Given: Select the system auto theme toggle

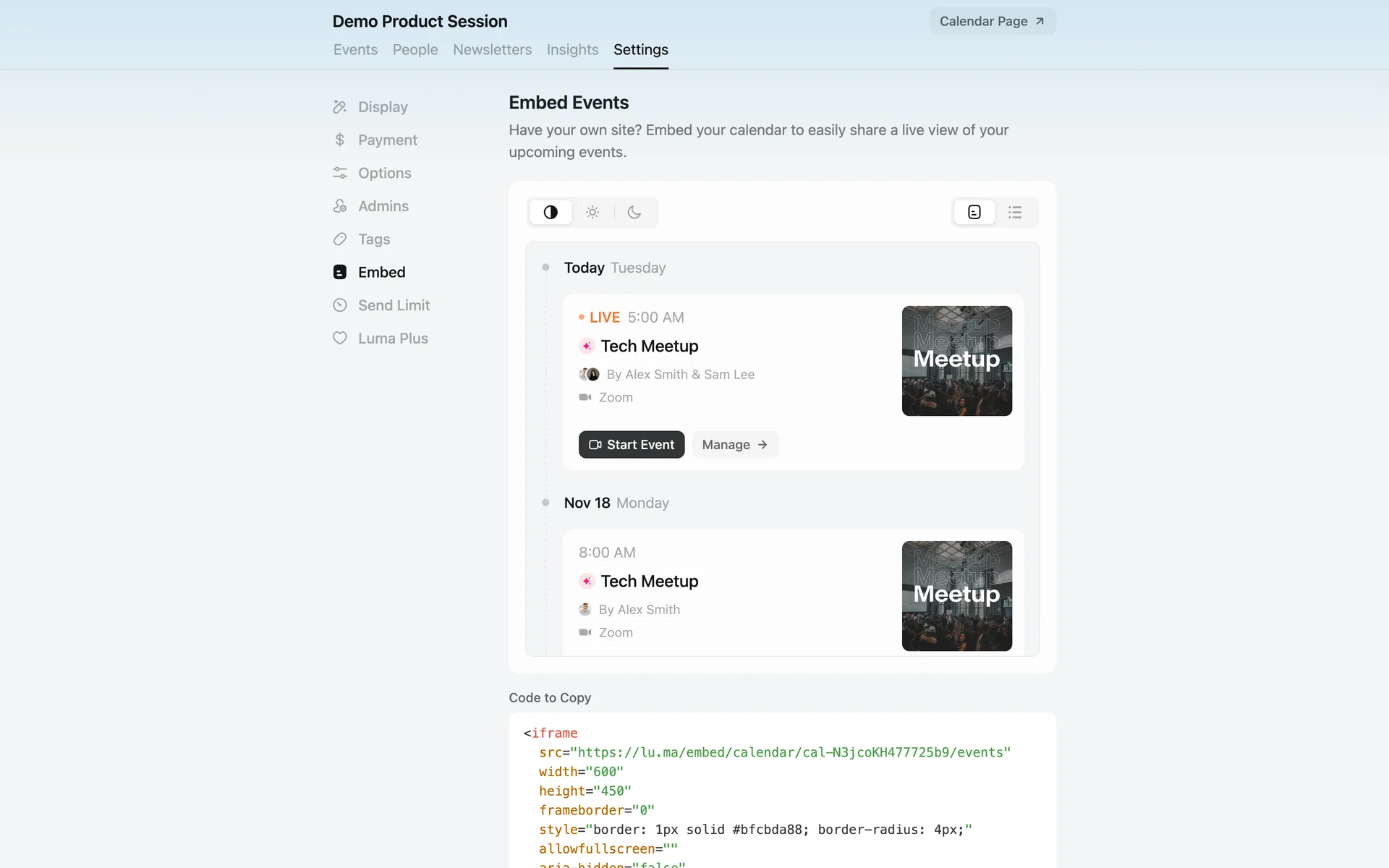Looking at the screenshot, I should coord(551,212).
